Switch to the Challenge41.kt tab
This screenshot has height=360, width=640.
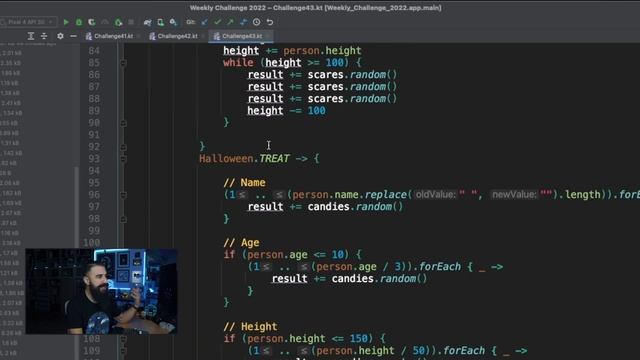(x=113, y=36)
